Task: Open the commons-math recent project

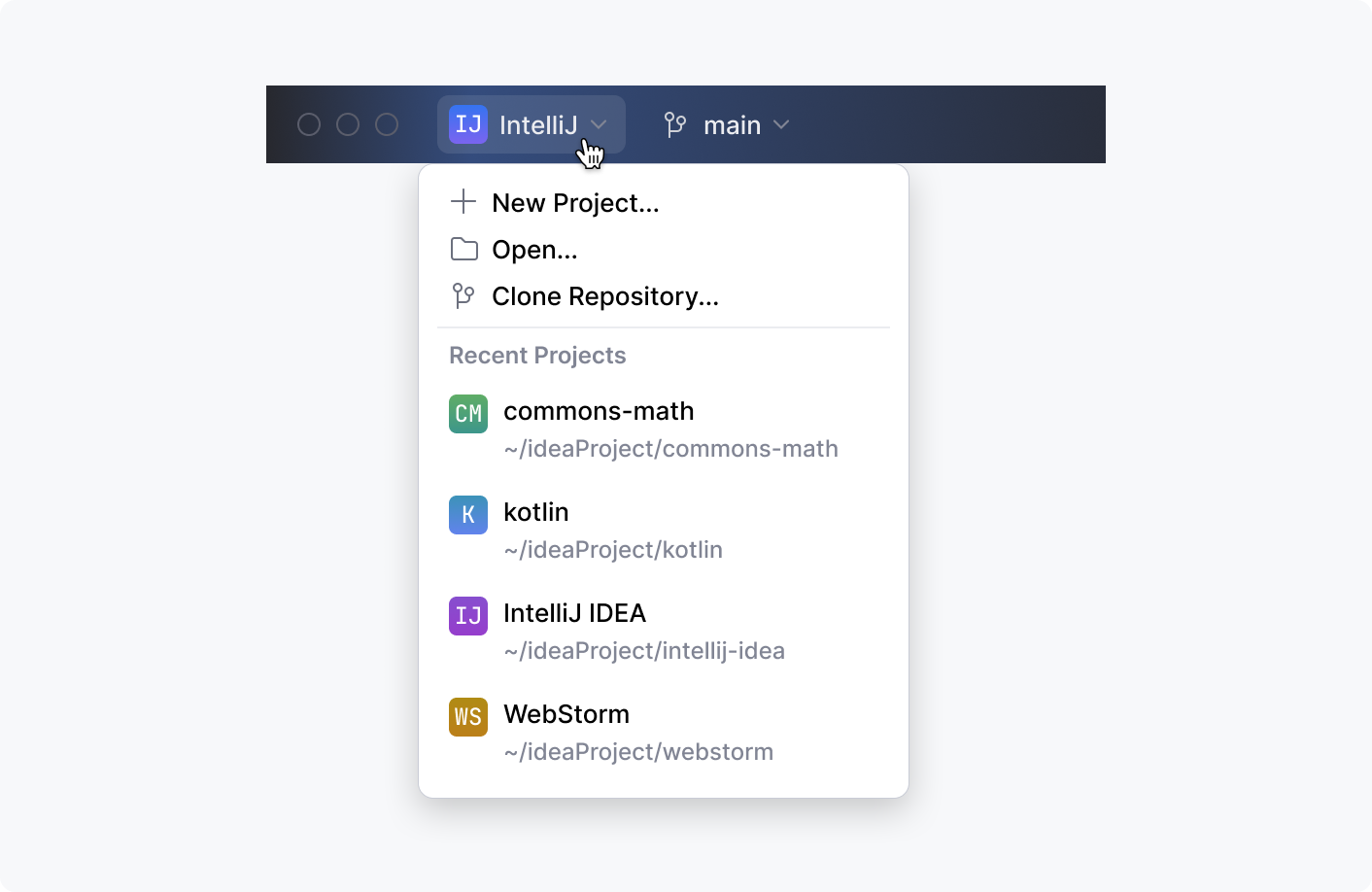Action: tap(599, 412)
